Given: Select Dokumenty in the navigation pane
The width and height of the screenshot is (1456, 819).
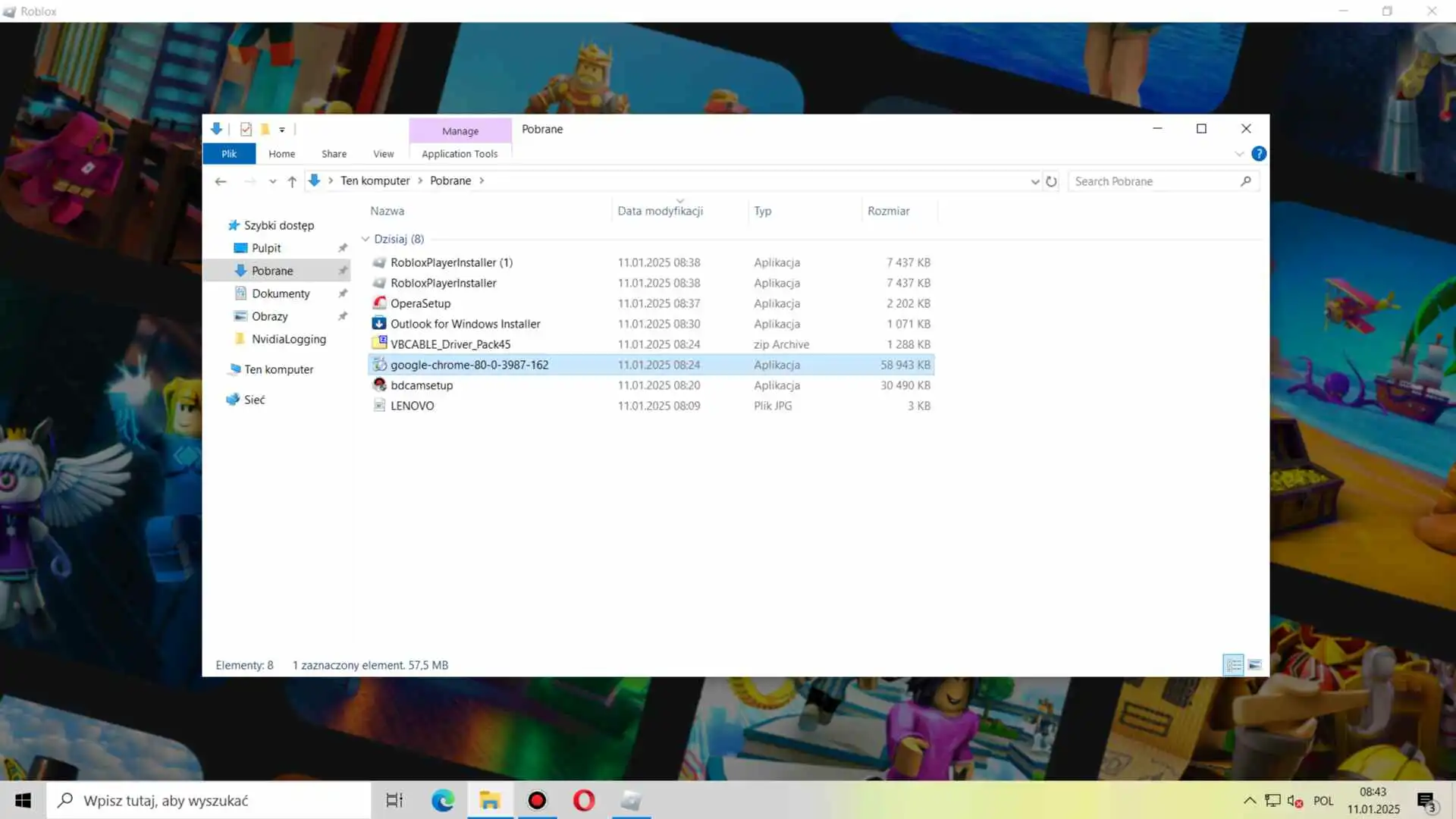Looking at the screenshot, I should [281, 293].
